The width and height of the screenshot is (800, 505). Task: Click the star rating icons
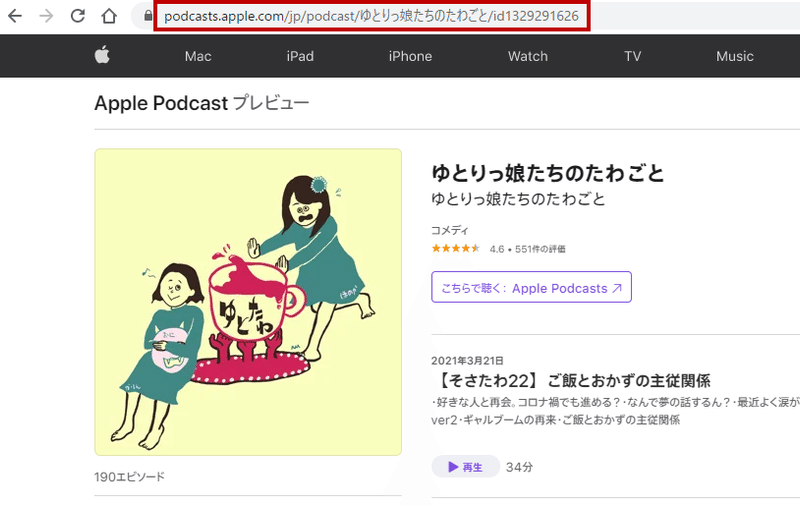pos(456,248)
